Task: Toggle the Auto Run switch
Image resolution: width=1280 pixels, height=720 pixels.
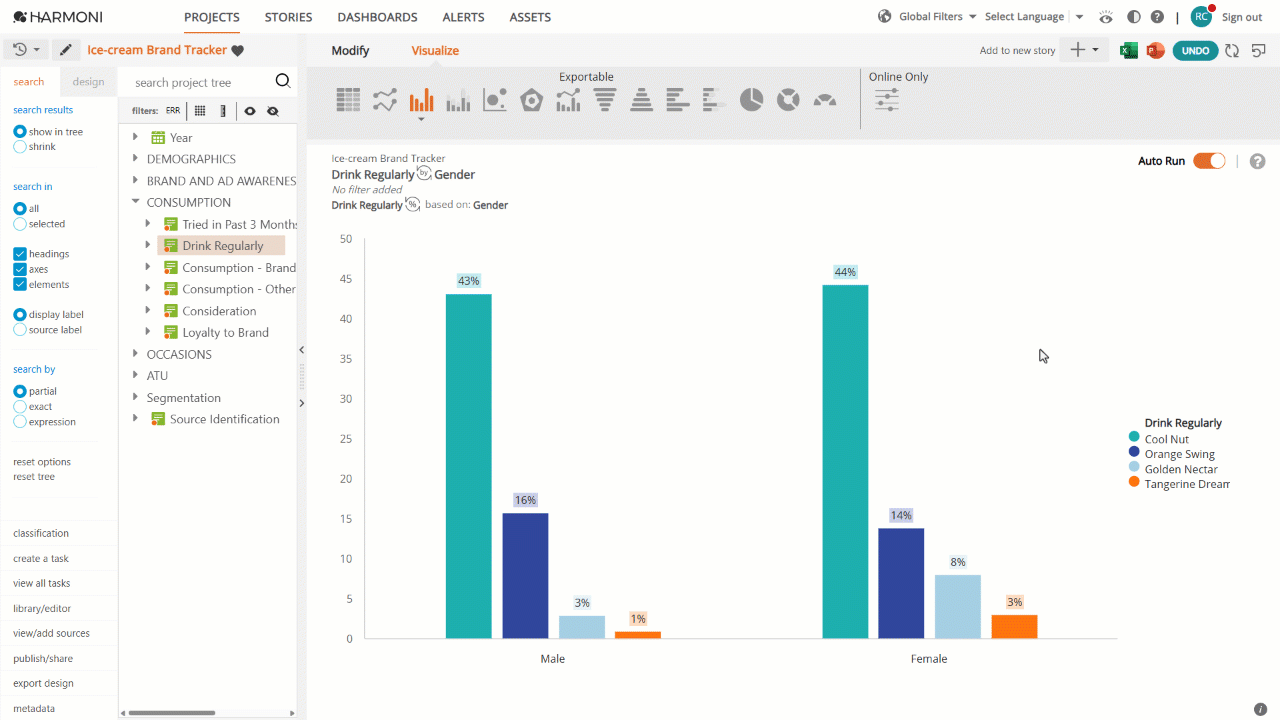Action: pyautogui.click(x=1209, y=161)
